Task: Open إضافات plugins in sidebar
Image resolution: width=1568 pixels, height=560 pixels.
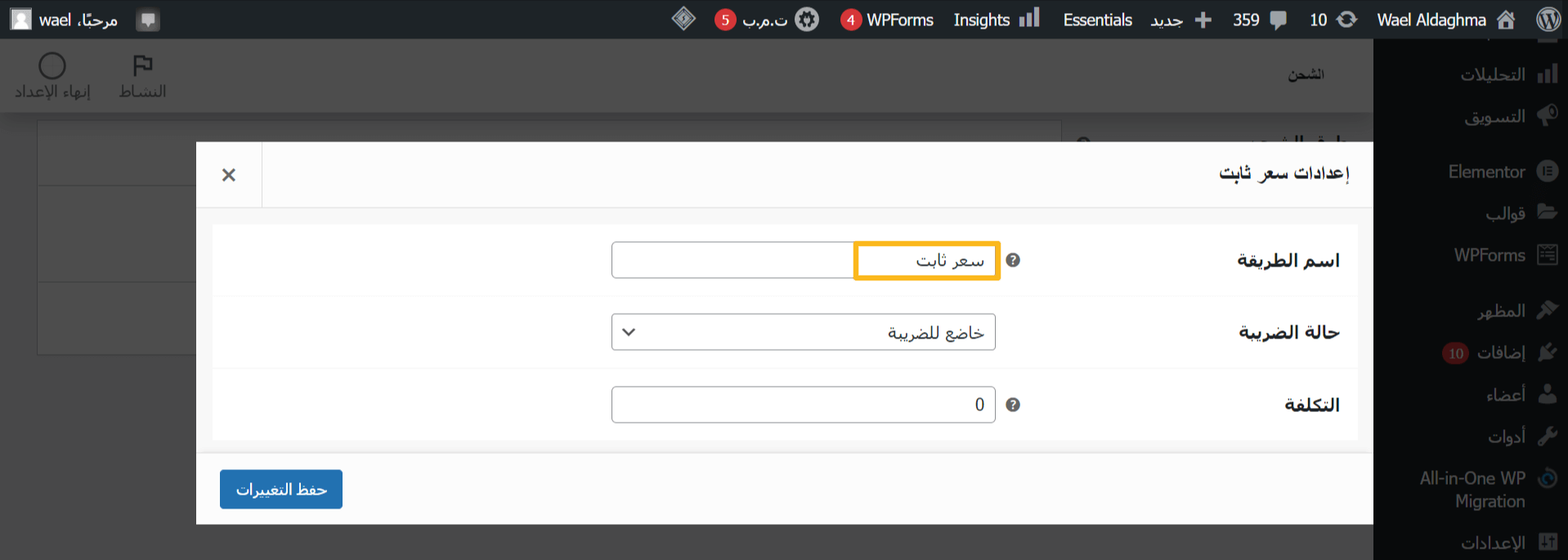Action: coord(1501,352)
